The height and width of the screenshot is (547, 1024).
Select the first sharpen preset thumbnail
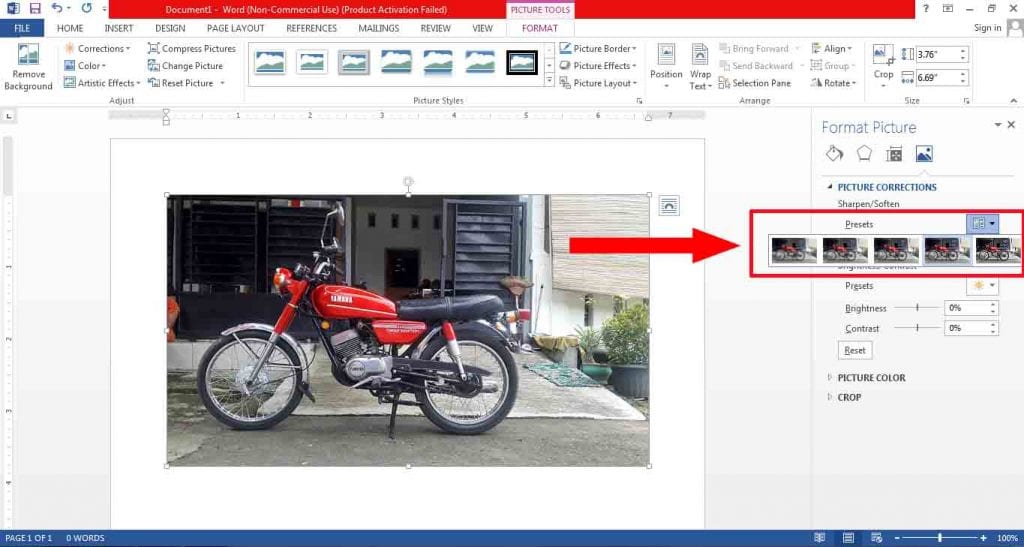(794, 250)
